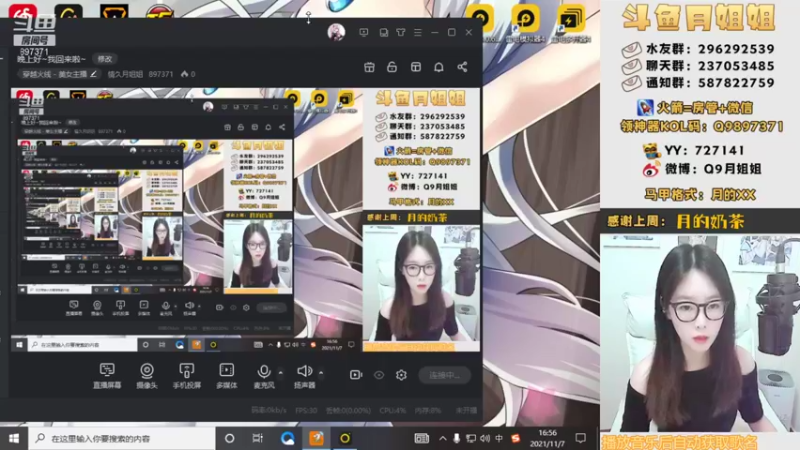Image resolution: width=800 pixels, height=450 pixels.
Task: Expand the speaker options arrow
Action: point(321,372)
